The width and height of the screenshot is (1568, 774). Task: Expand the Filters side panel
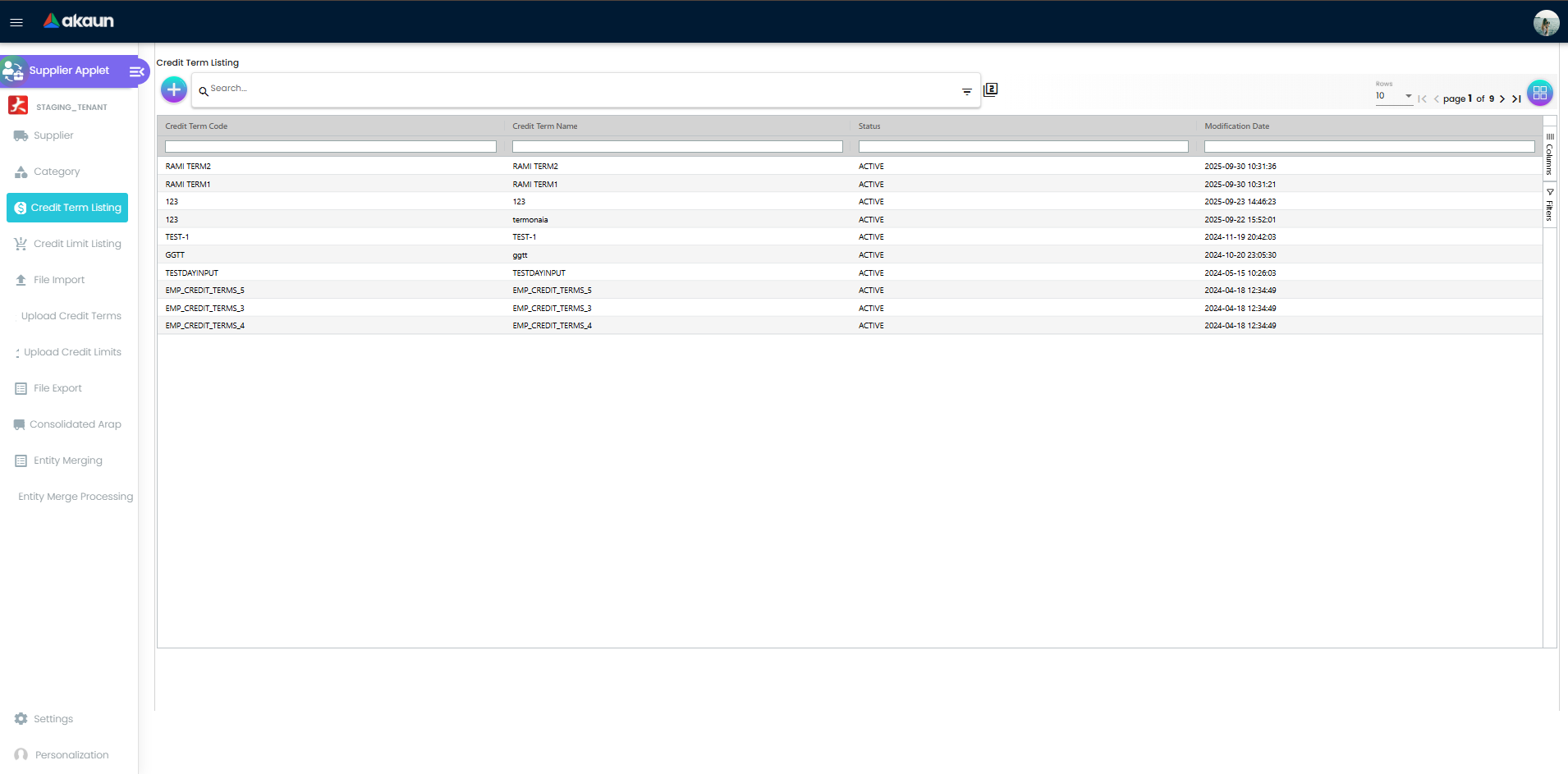coord(1549,205)
